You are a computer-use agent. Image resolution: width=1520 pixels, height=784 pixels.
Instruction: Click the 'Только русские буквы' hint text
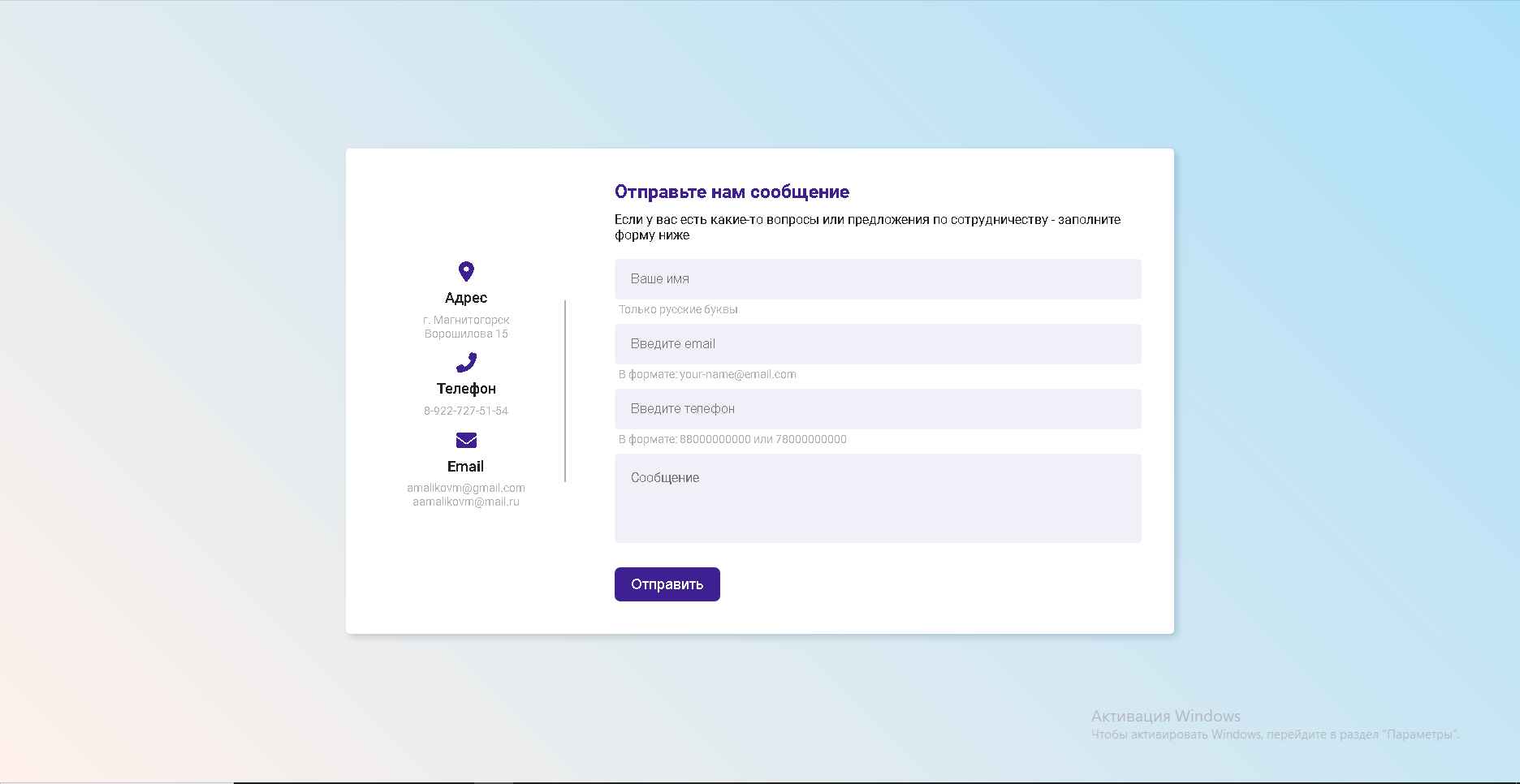pyautogui.click(x=678, y=309)
